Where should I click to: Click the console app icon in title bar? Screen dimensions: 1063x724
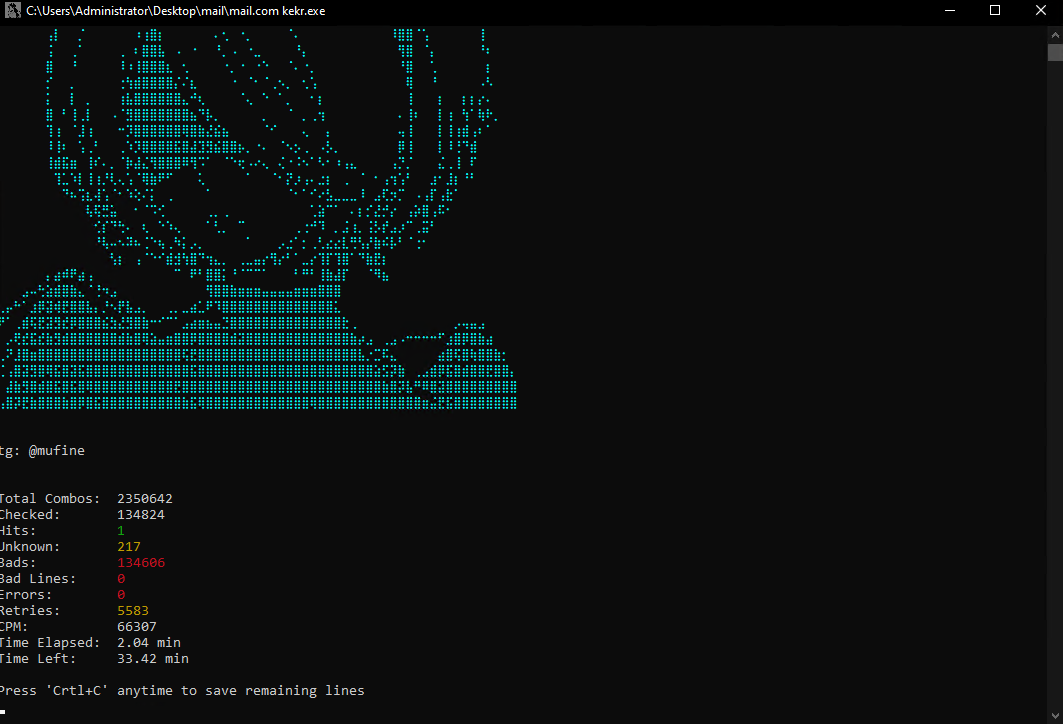pyautogui.click(x=13, y=11)
